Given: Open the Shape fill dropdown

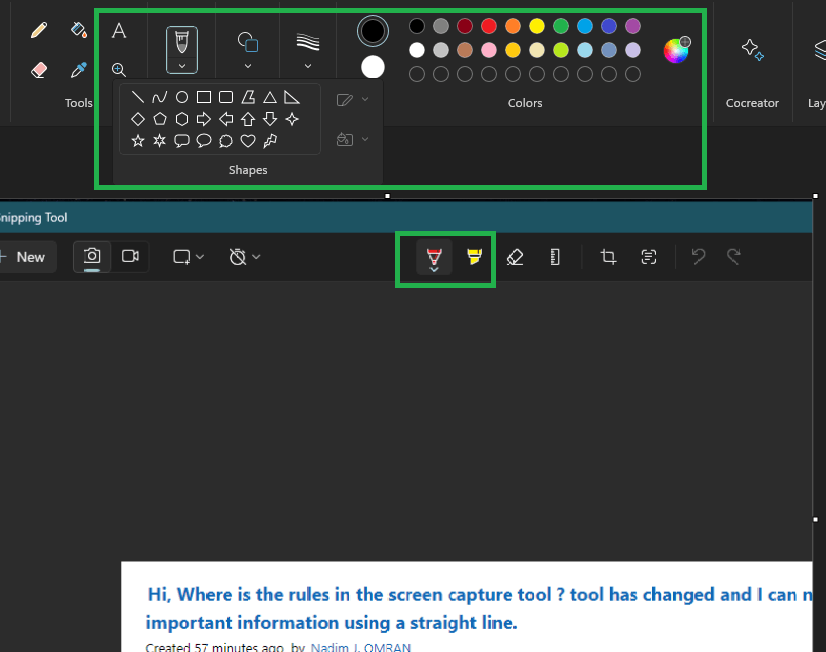Looking at the screenshot, I should (x=352, y=140).
